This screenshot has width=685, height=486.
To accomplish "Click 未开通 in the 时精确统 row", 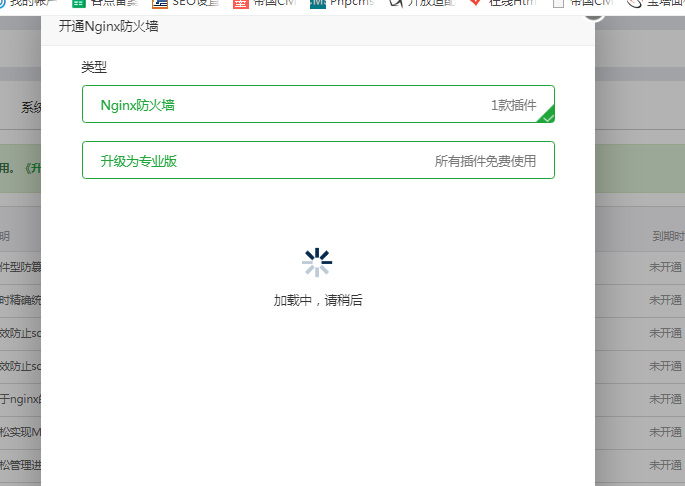I will tap(665, 300).
